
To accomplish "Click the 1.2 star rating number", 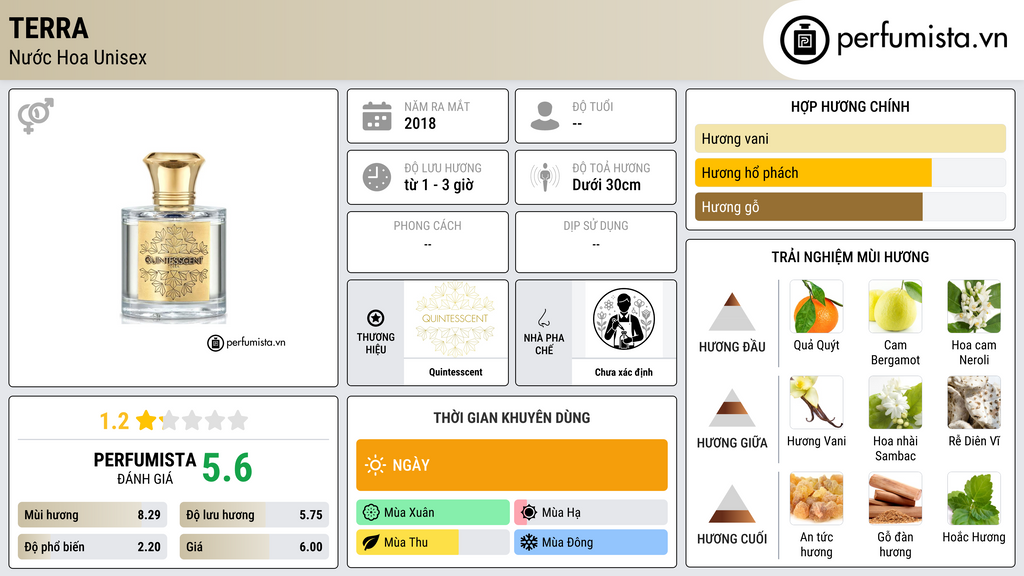I will coord(114,421).
